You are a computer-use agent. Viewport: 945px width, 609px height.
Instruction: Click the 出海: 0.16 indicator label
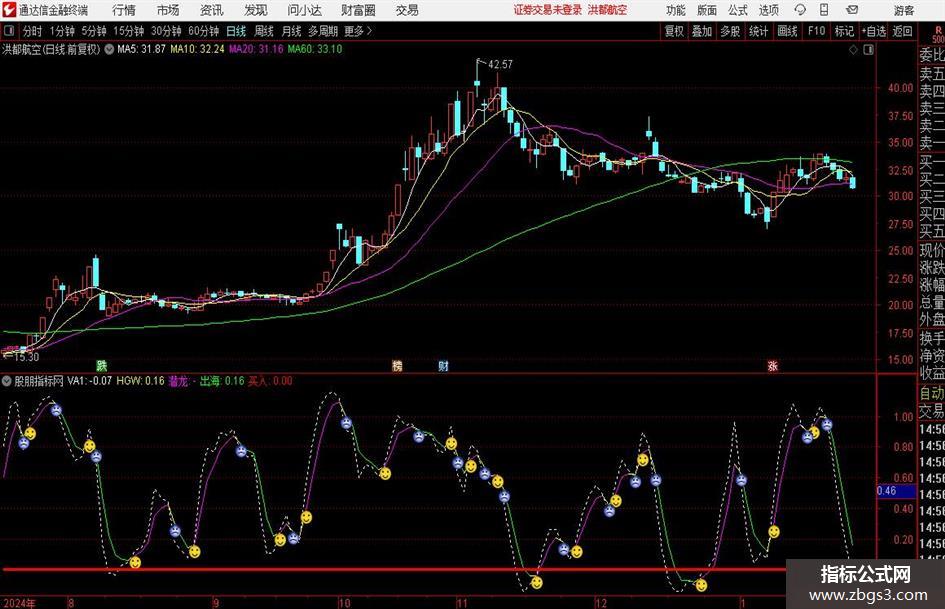(222, 381)
